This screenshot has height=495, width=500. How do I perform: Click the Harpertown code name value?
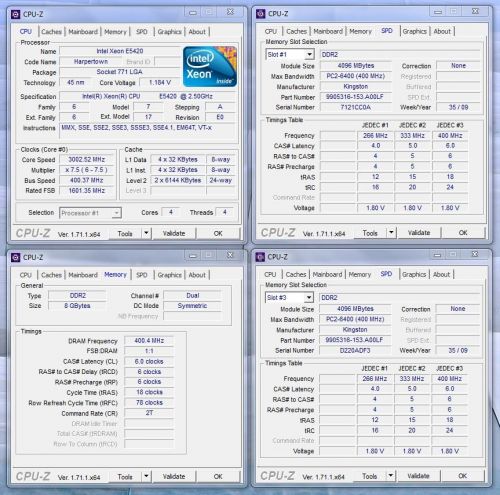coord(91,62)
